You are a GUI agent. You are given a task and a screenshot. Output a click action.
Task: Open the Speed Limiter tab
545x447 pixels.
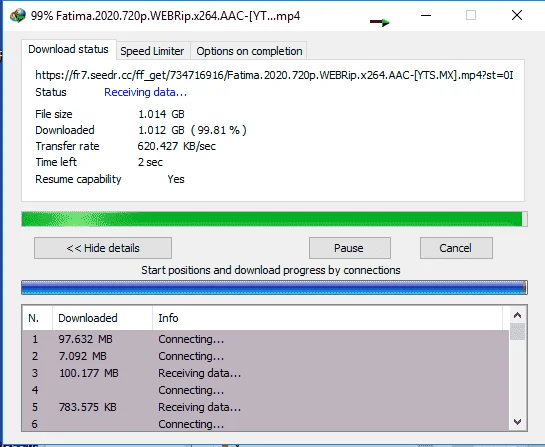152,51
